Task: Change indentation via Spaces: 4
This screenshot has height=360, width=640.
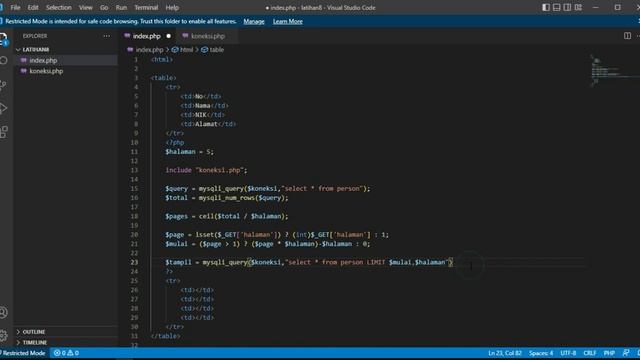Action: click(x=541, y=353)
